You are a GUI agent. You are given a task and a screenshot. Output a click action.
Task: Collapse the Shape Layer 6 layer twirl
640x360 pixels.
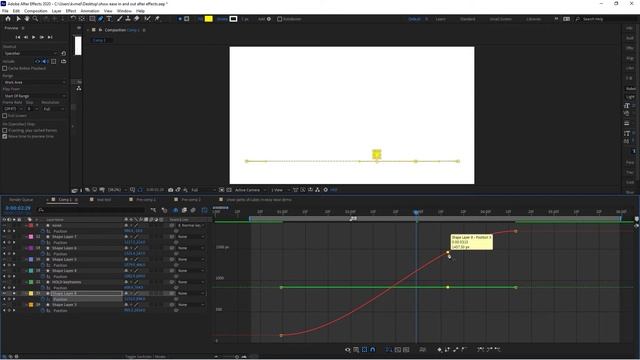(x=27, y=248)
